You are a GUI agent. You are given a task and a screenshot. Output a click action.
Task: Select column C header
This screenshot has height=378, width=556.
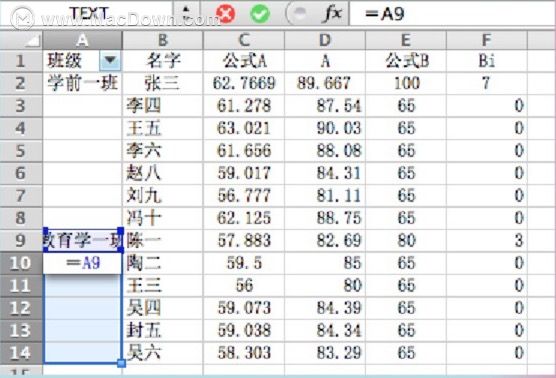point(244,40)
